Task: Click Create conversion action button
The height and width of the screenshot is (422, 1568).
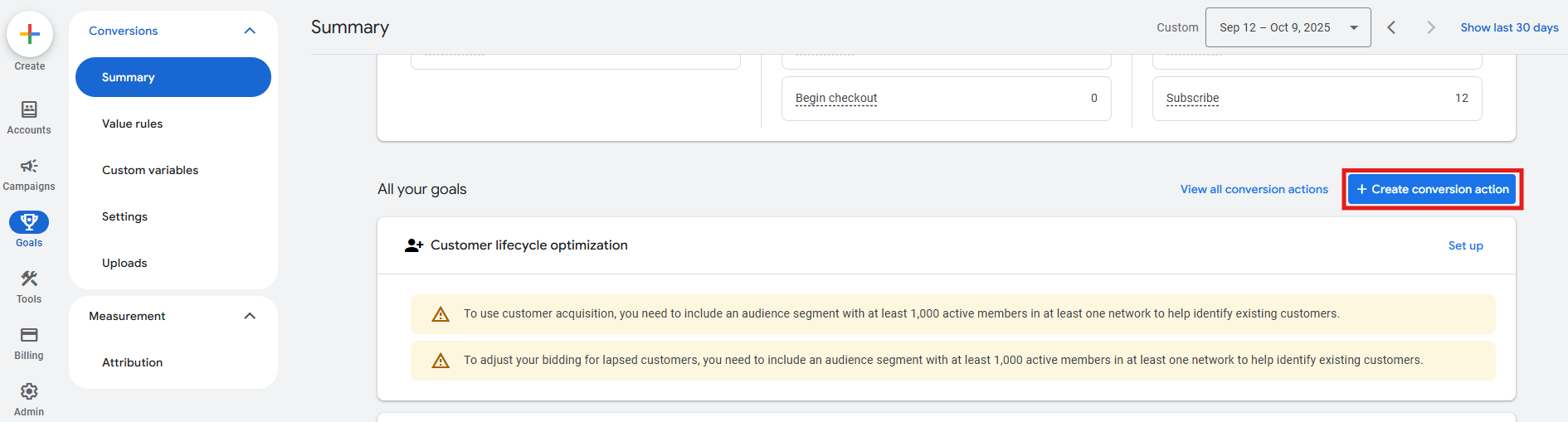Action: click(1432, 189)
